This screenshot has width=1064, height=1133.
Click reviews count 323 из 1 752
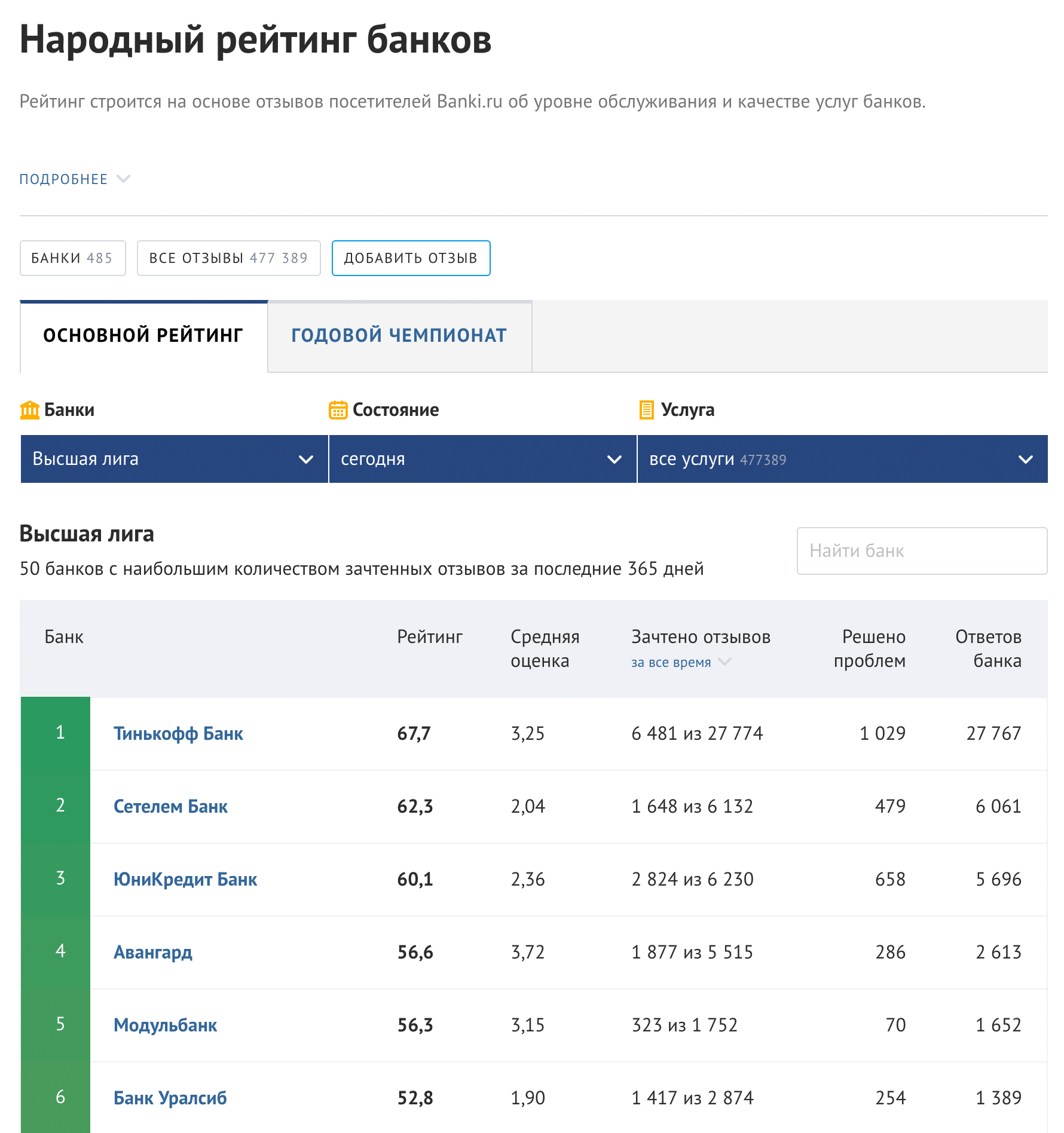[684, 1025]
